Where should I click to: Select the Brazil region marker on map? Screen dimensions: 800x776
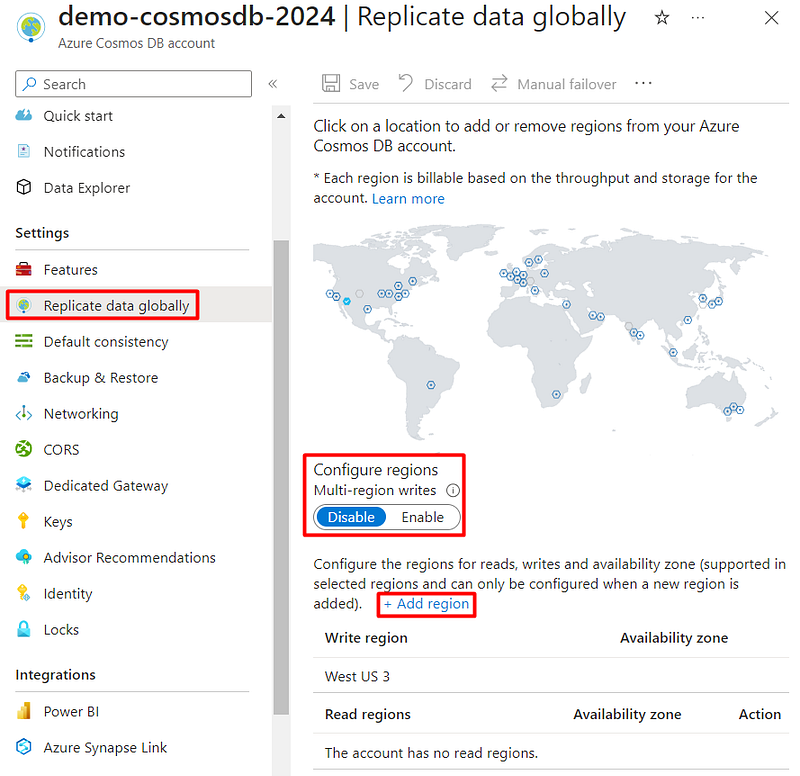tap(431, 385)
